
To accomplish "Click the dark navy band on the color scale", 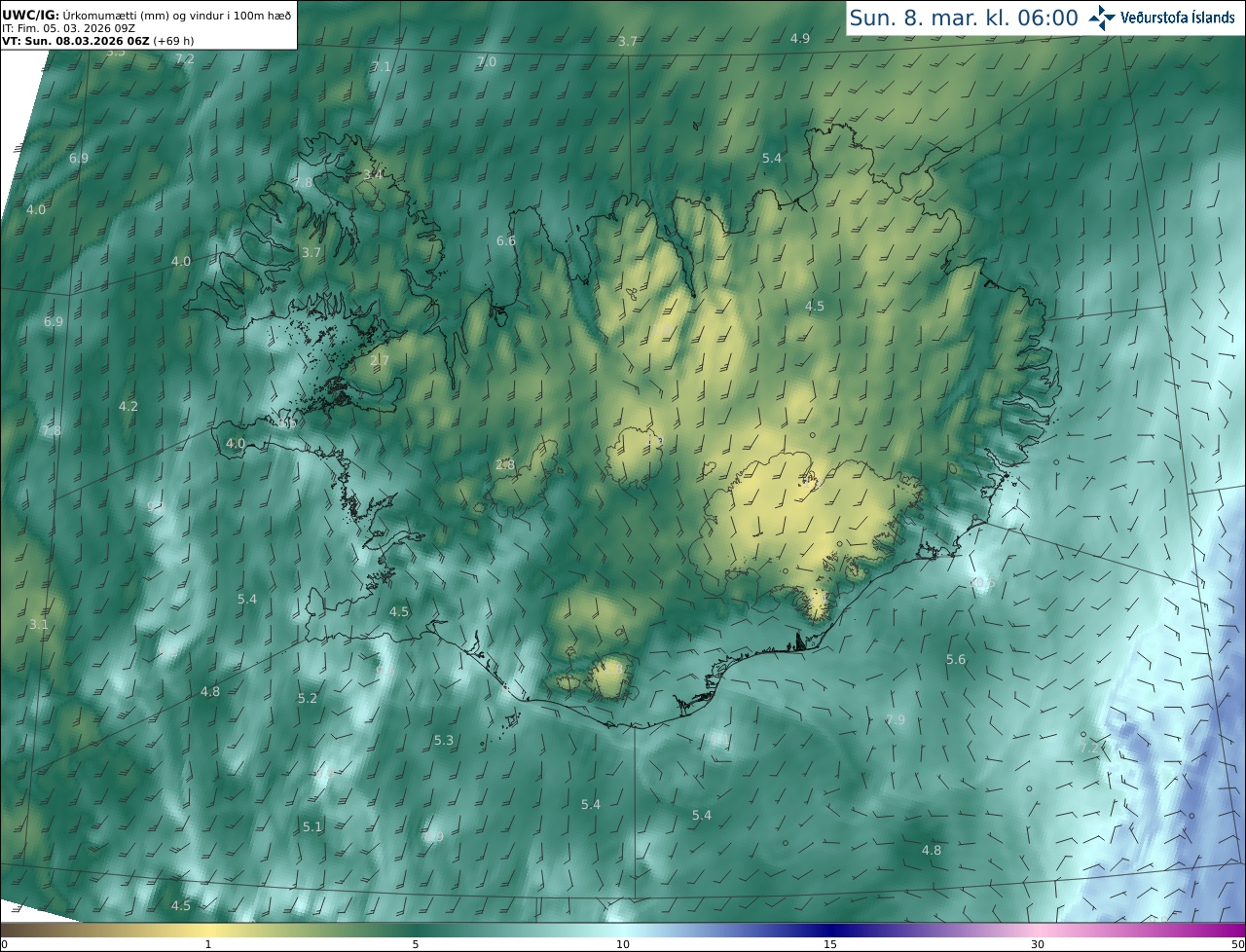I will (830, 931).
